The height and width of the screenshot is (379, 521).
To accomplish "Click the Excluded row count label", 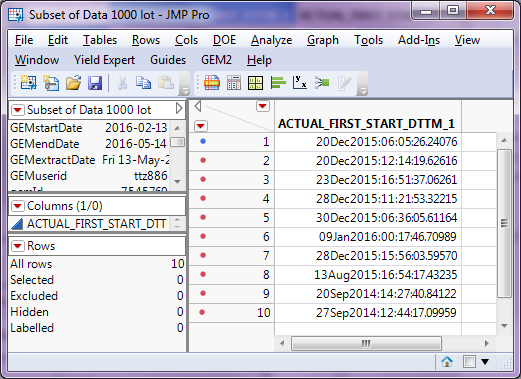I will pyautogui.click(x=34, y=296).
